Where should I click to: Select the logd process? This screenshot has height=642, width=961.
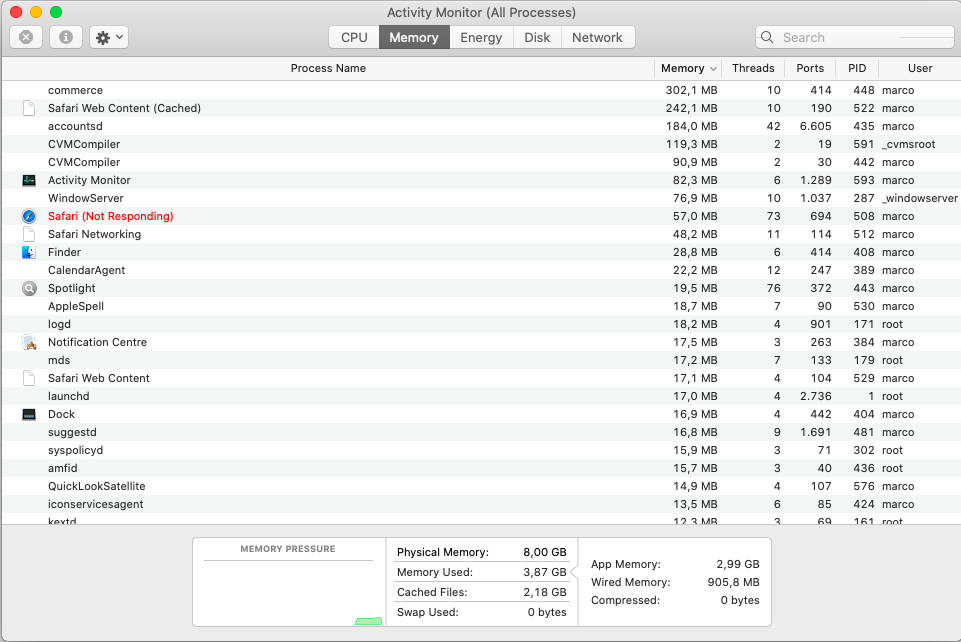[x=480, y=324]
